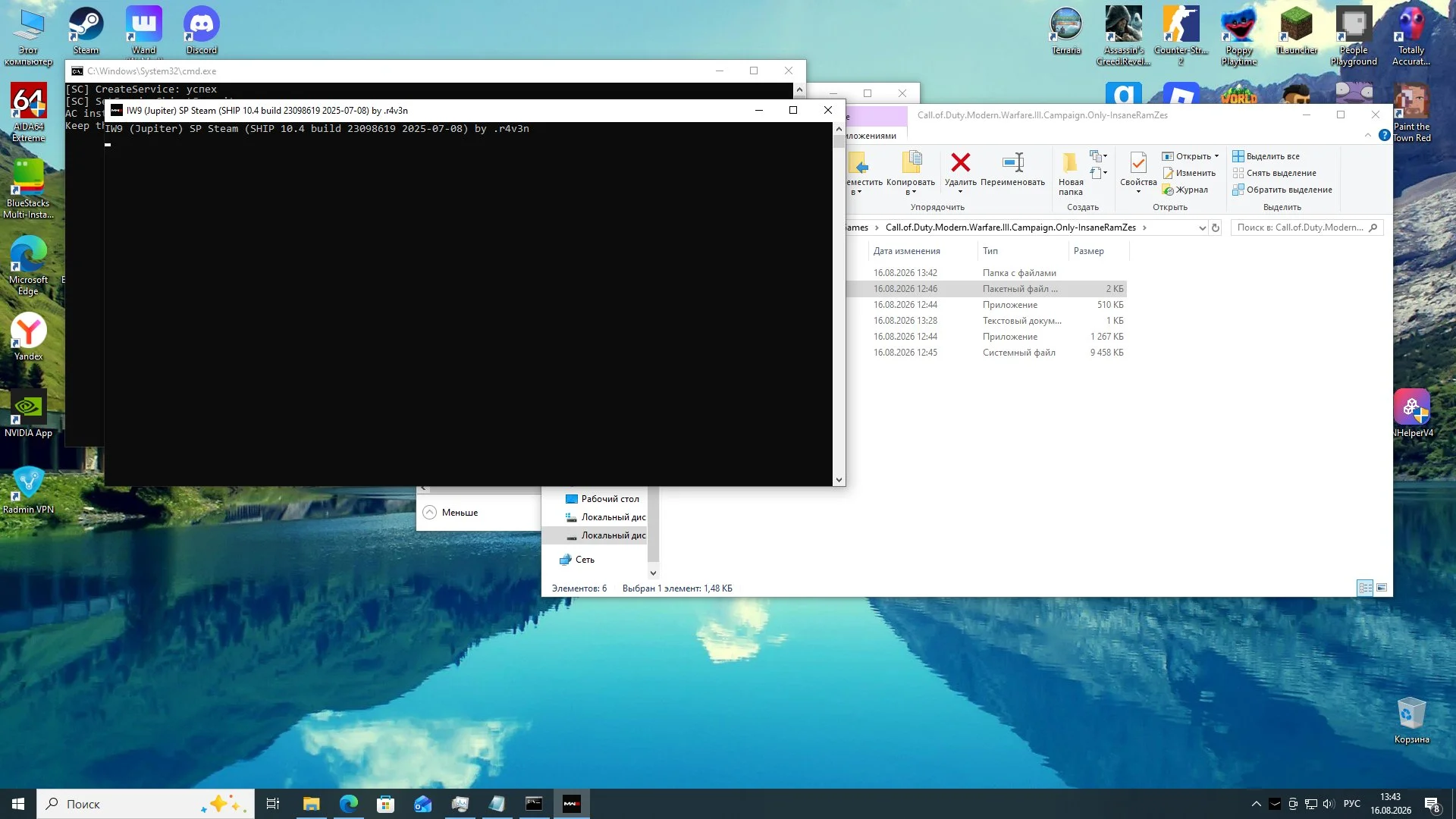Select the Yandex browser desktop icon

[29, 337]
